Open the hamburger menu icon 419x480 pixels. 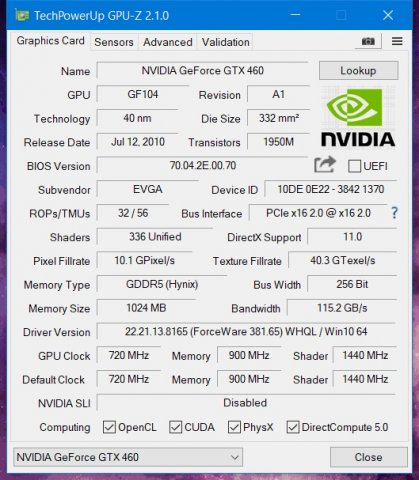click(x=397, y=41)
